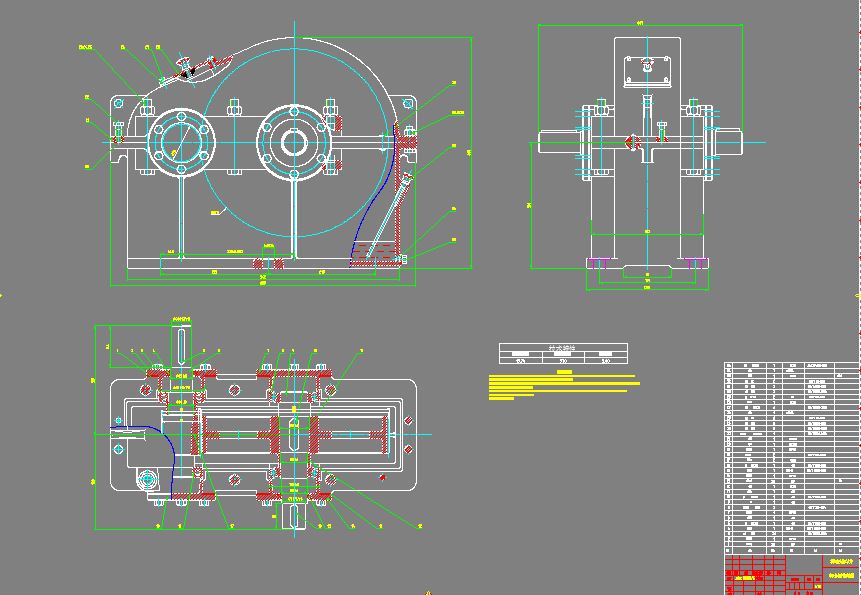The height and width of the screenshot is (595, 861).
Task: Select the right shaft end in side view
Action: coord(728,142)
